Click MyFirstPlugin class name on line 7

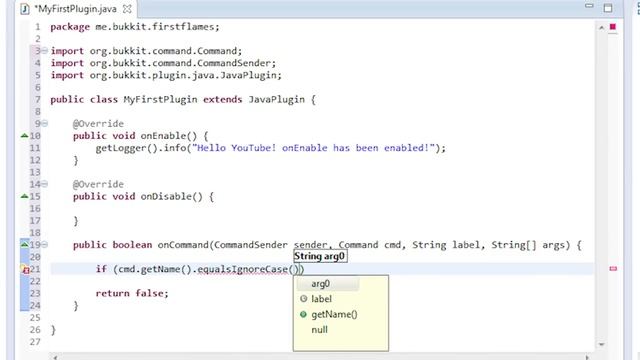[x=160, y=100]
